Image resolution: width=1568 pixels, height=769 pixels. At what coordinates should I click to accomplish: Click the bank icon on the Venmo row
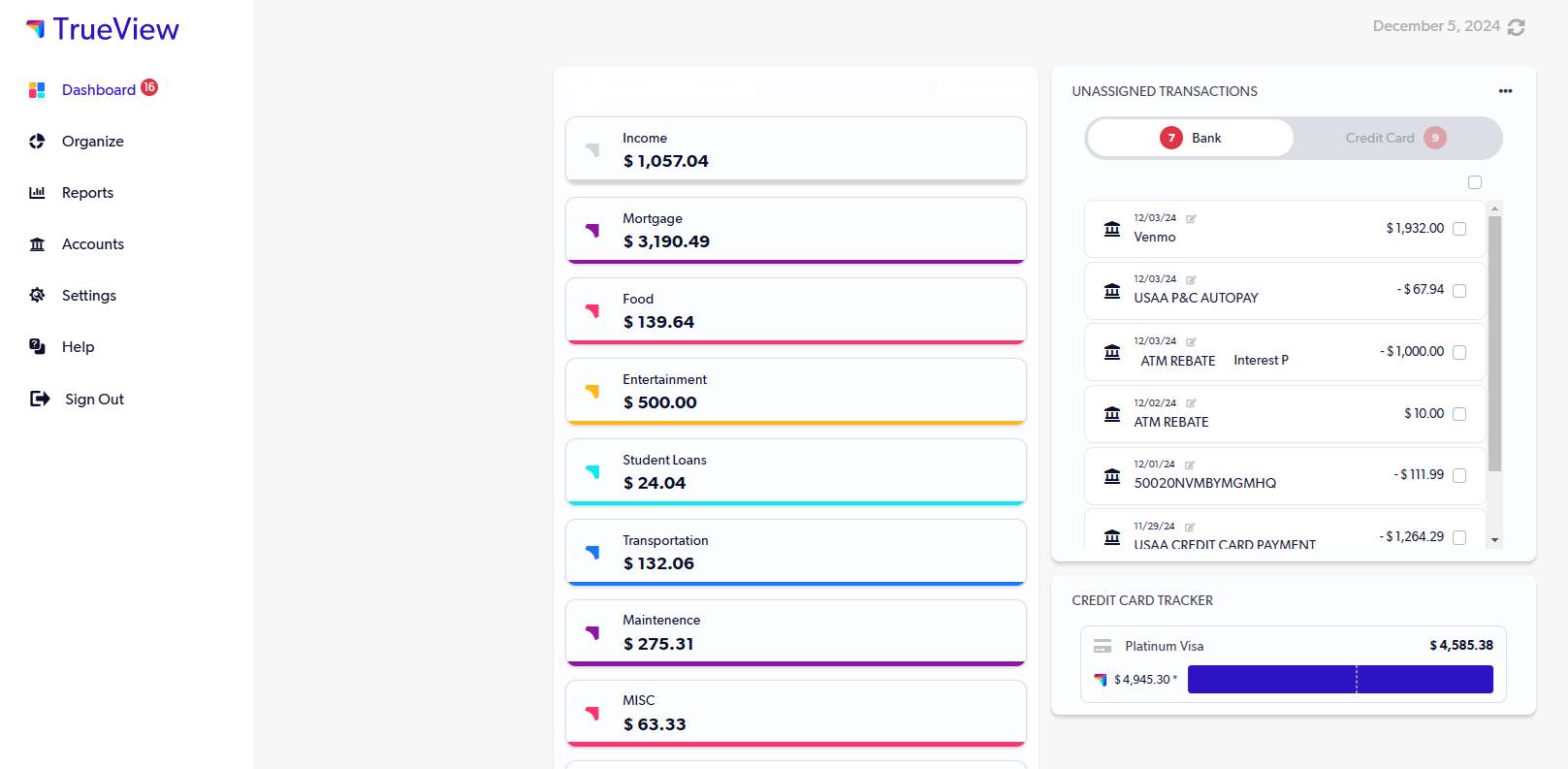coord(1112,229)
